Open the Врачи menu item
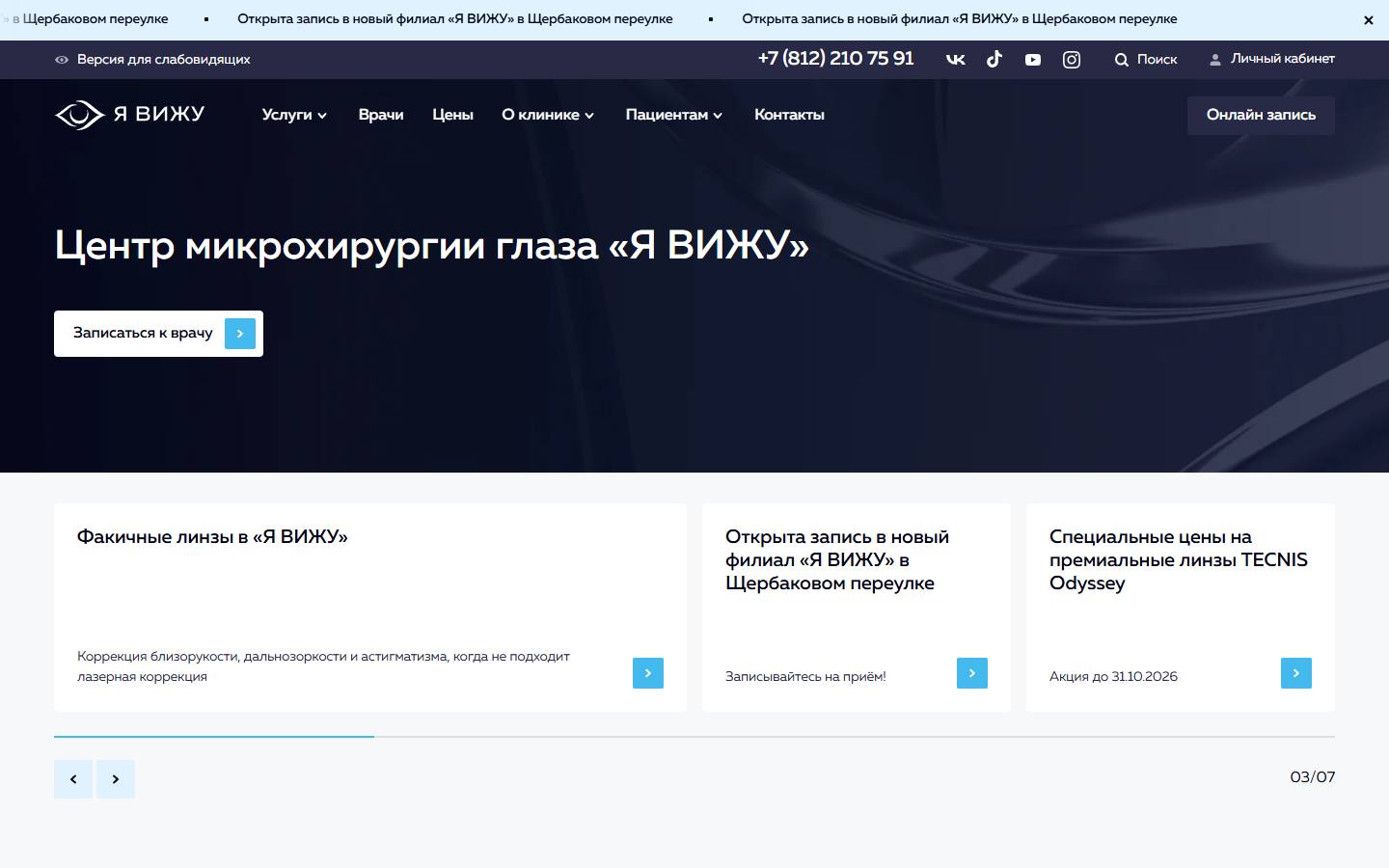 click(381, 115)
